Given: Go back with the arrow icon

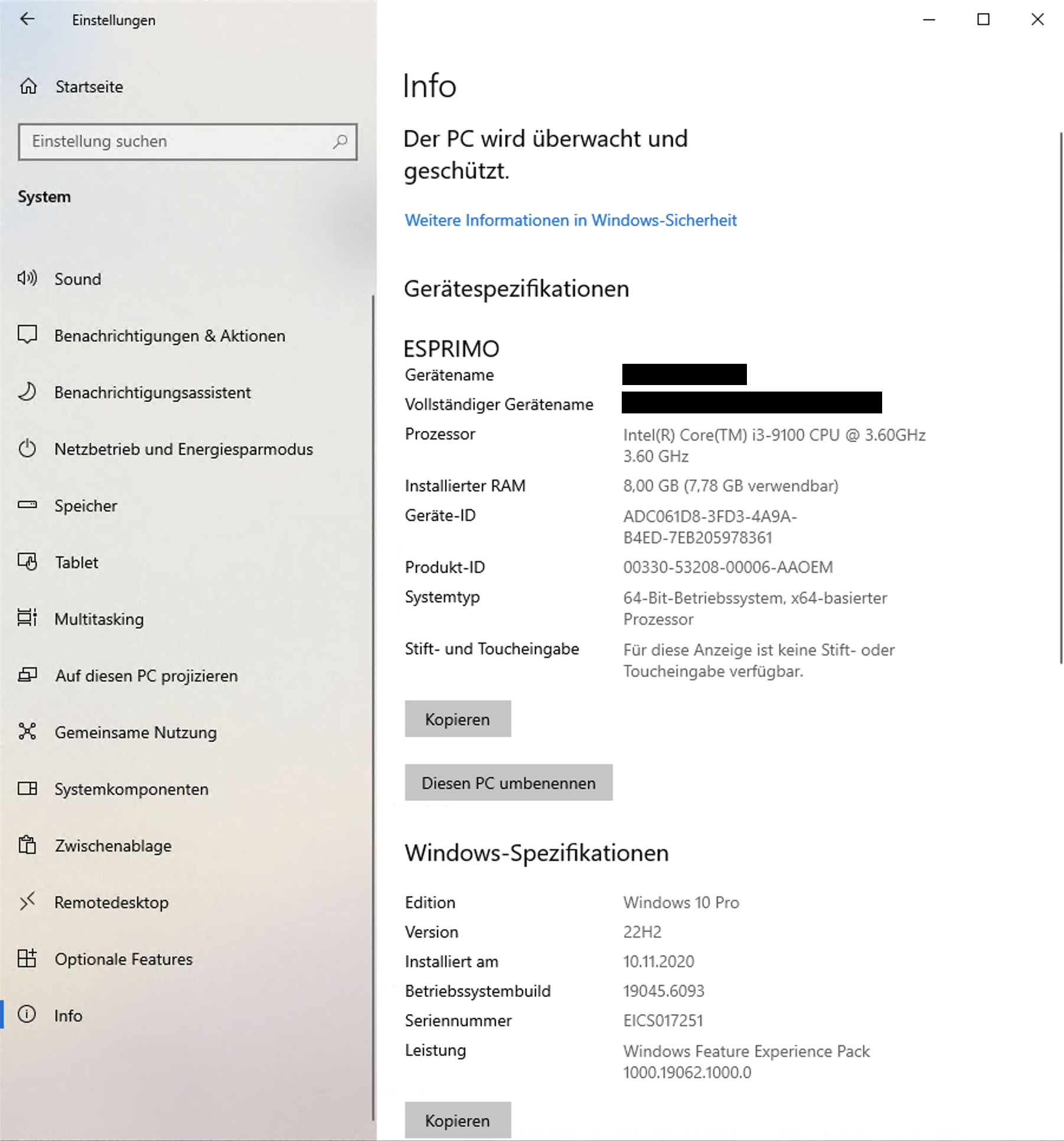Looking at the screenshot, I should pyautogui.click(x=27, y=19).
